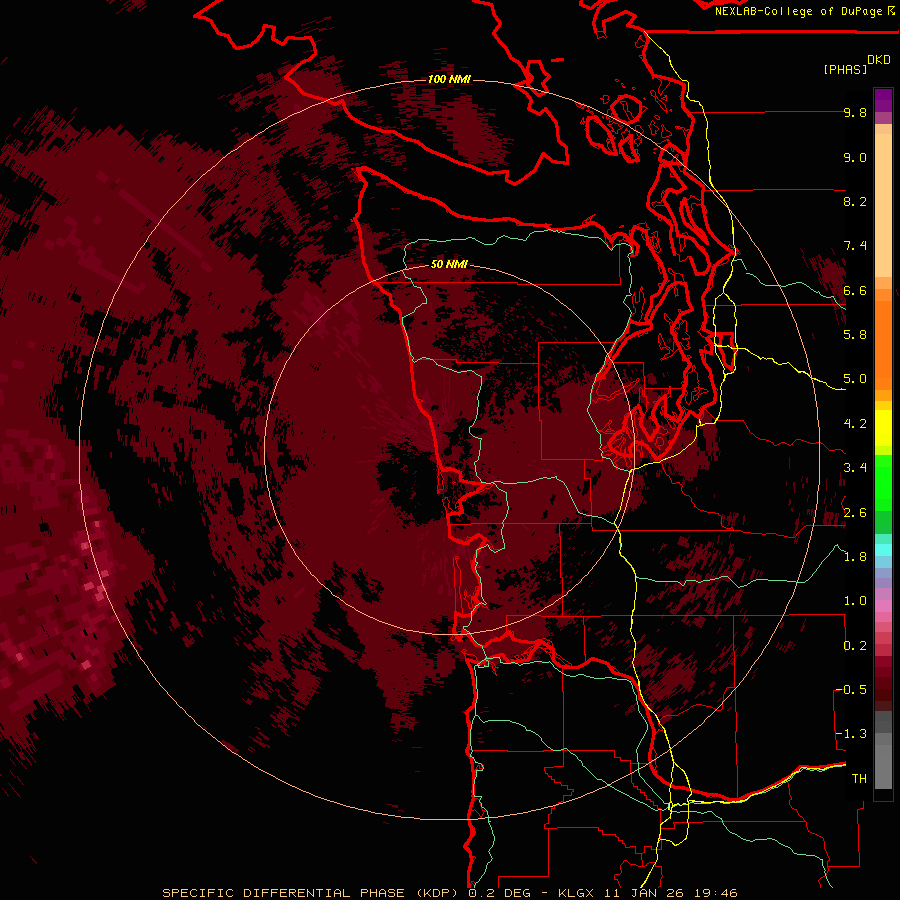
Task: Click the Specific Differential Phase KLGX timestamp caption
Action: pyautogui.click(x=449, y=893)
